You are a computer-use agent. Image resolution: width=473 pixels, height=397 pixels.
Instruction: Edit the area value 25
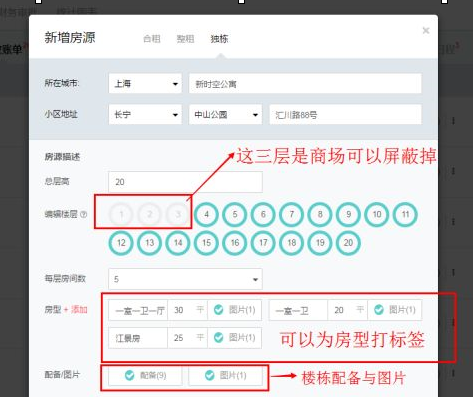[x=187, y=338]
